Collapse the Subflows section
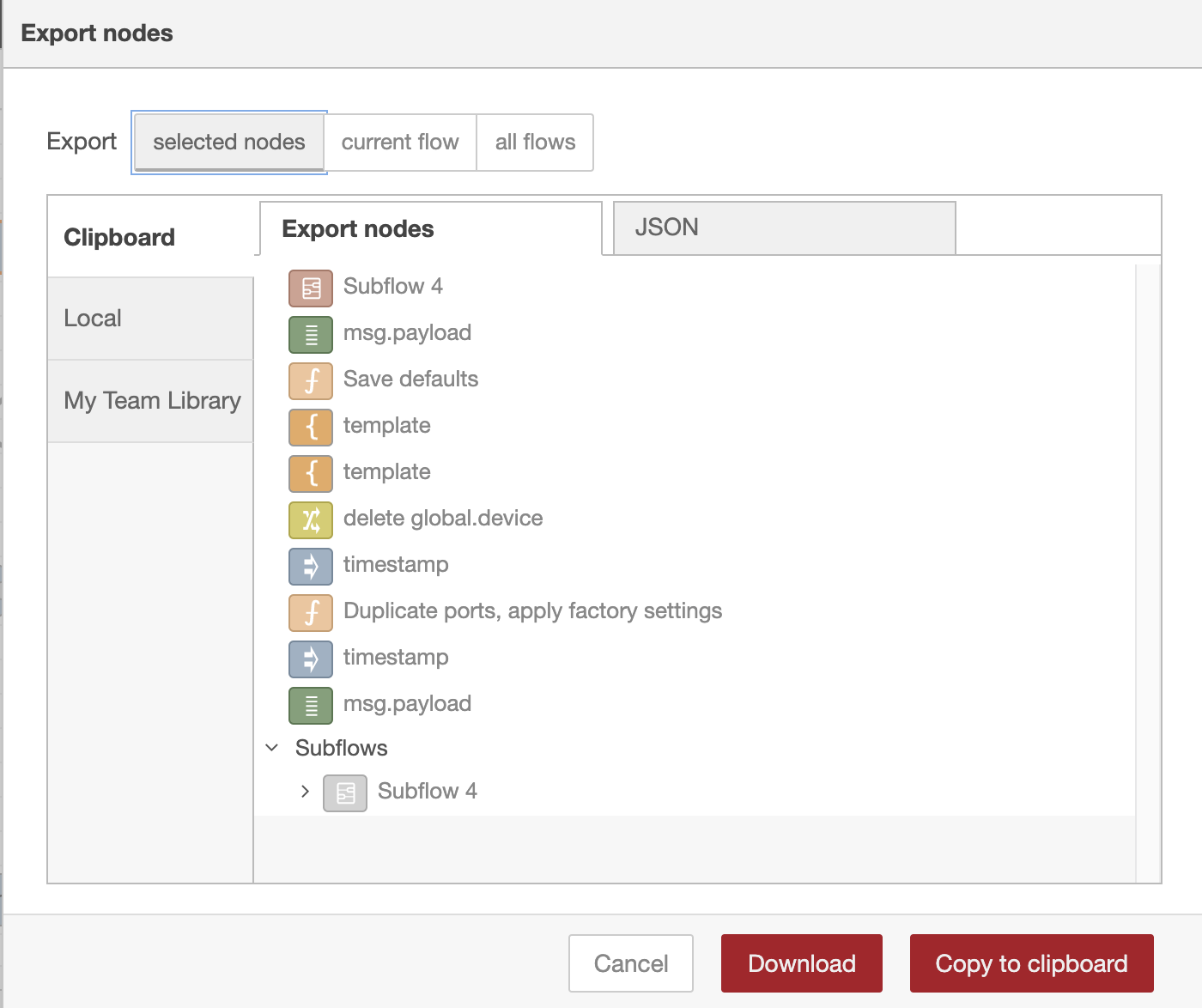This screenshot has height=1008, width=1202. click(x=272, y=748)
